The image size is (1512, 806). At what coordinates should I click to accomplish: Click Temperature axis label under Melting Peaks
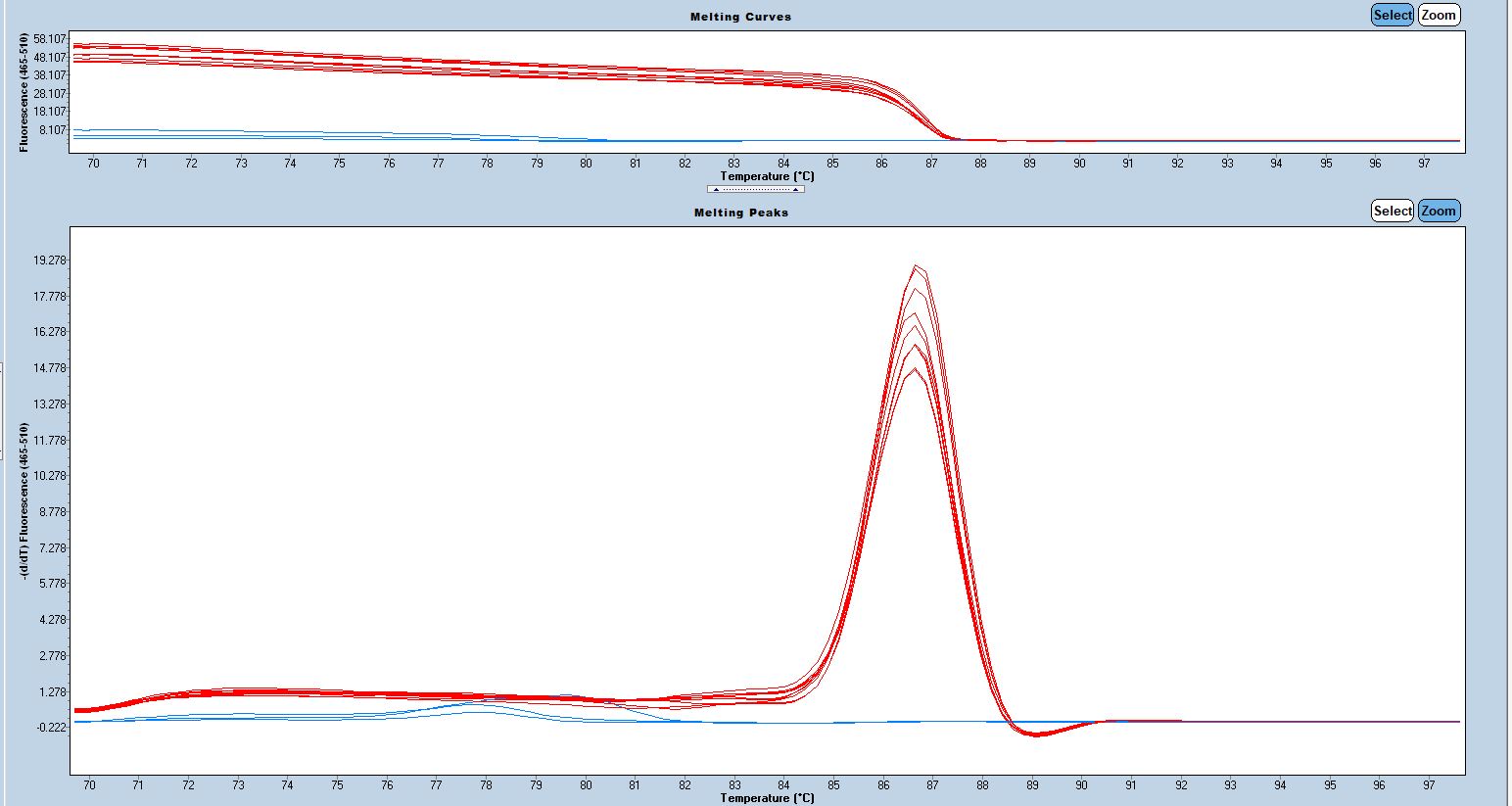(767, 798)
